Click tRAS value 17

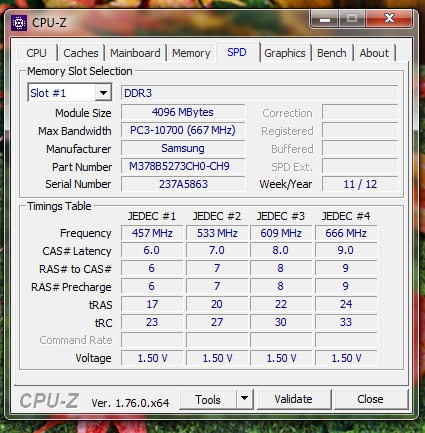pyautogui.click(x=152, y=304)
